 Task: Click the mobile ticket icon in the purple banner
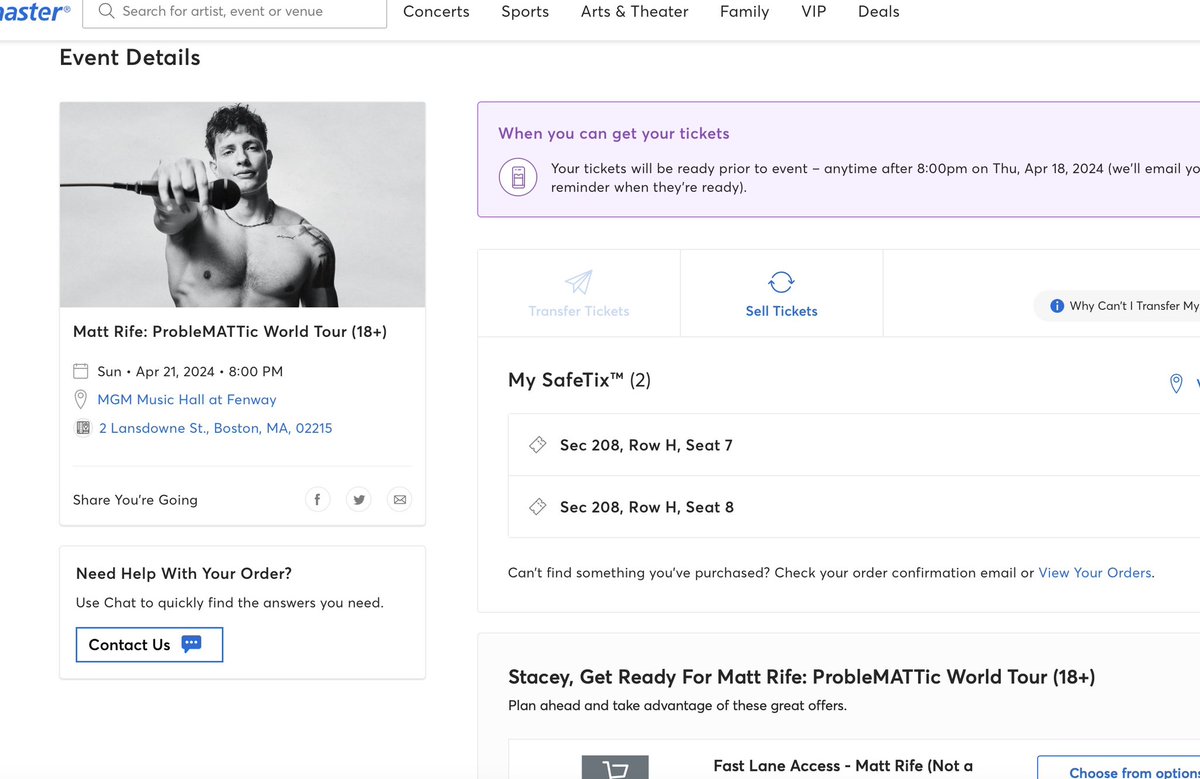517,177
